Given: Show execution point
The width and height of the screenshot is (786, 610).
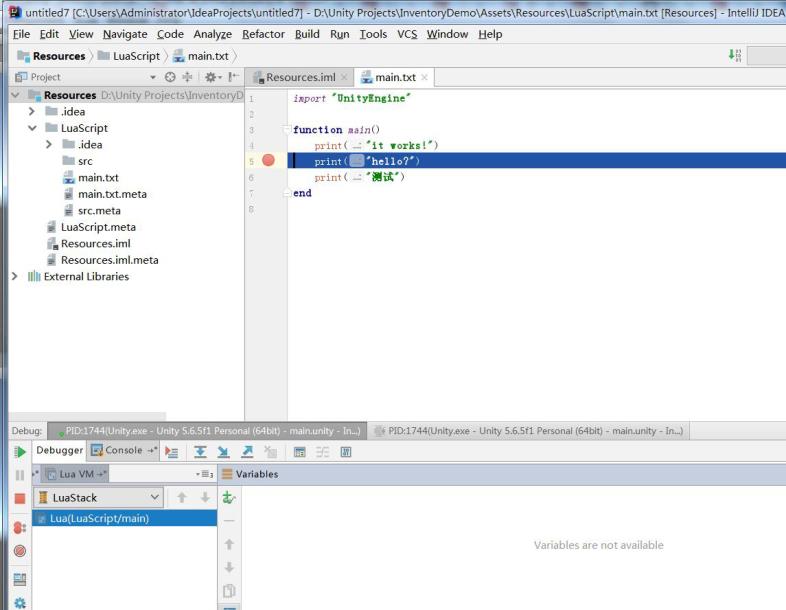Looking at the screenshot, I should 171,452.
